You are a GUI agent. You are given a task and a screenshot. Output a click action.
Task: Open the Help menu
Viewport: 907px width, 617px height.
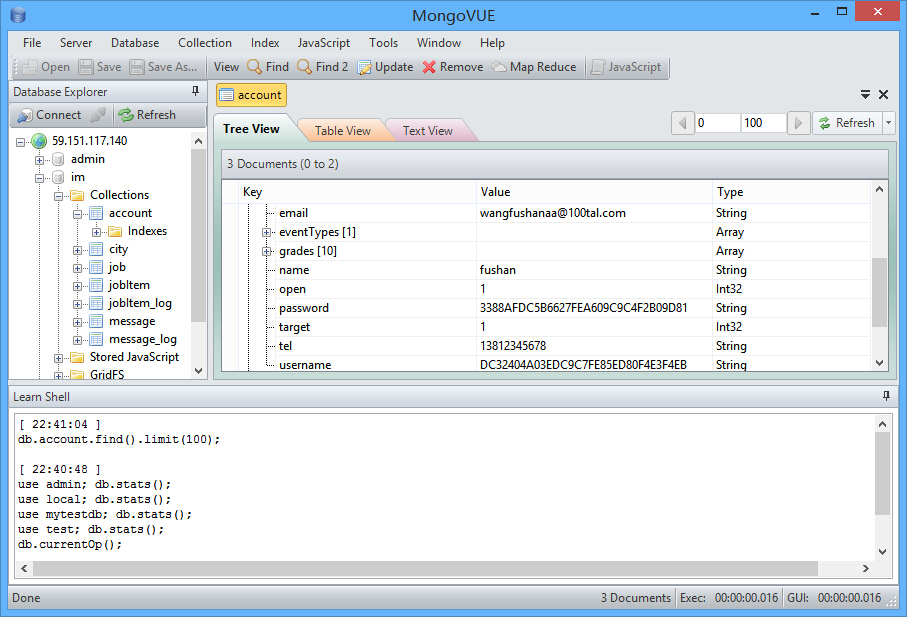click(x=492, y=43)
